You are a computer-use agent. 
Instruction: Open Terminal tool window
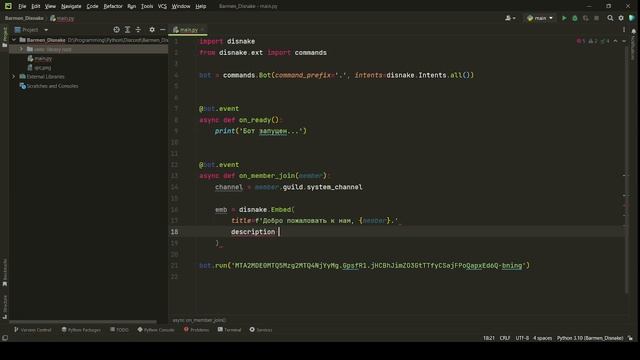229,330
